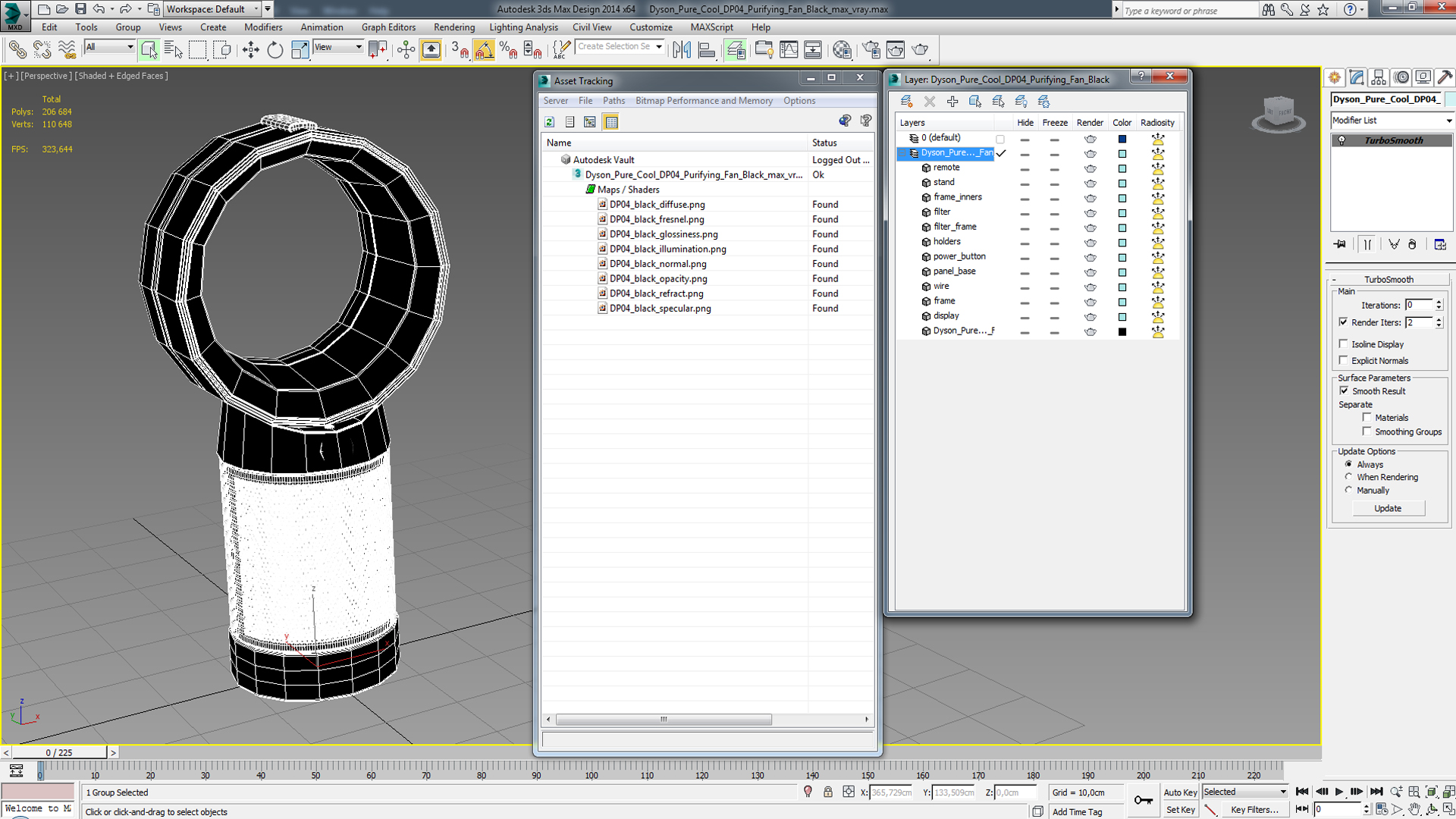Activate the Select Object tool
1456x819 pixels.
(x=149, y=50)
